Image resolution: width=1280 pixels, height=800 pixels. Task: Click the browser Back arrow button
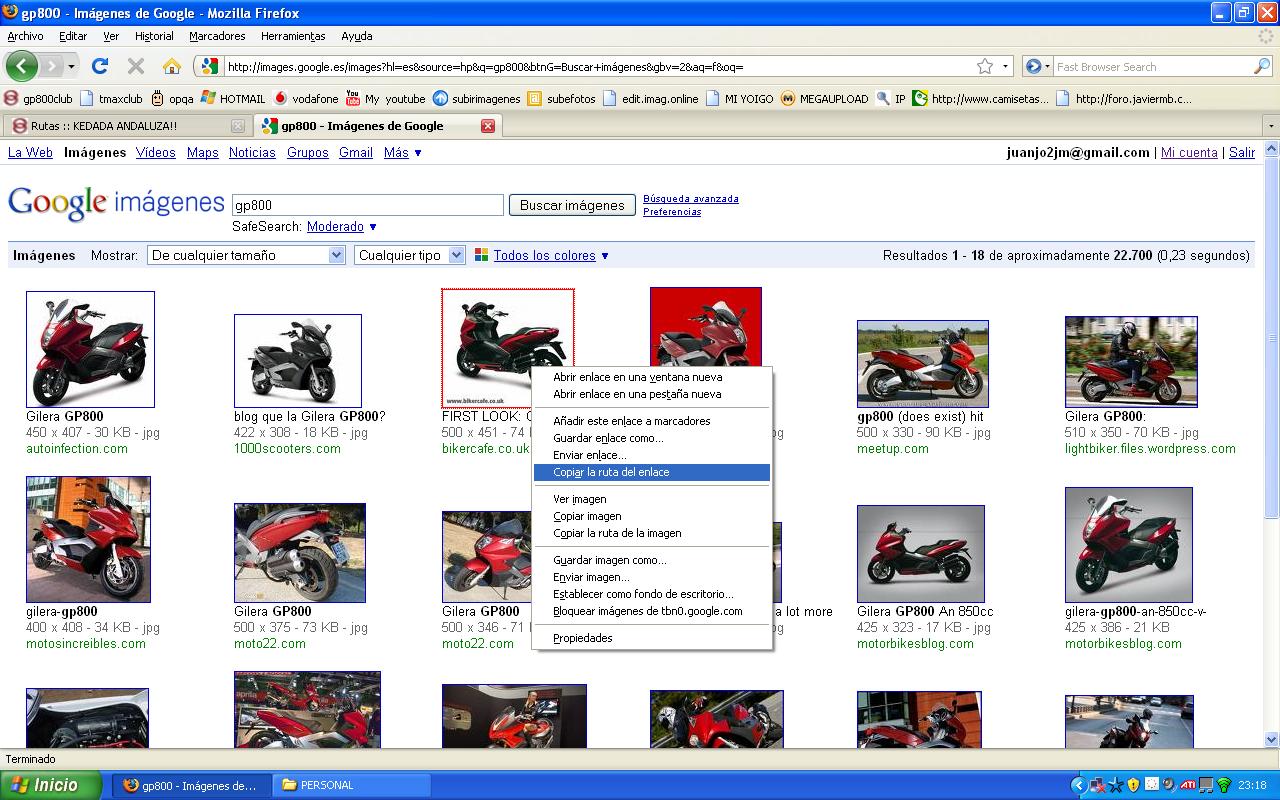tap(22, 67)
